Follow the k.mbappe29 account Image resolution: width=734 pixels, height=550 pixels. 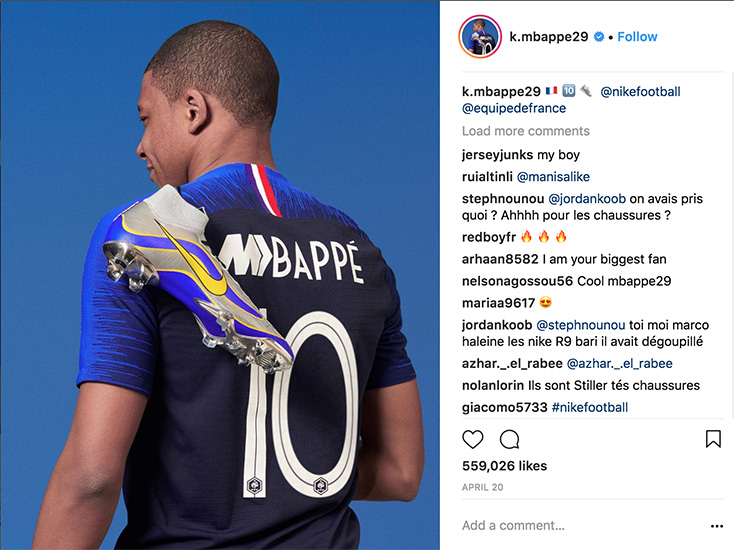(x=637, y=37)
